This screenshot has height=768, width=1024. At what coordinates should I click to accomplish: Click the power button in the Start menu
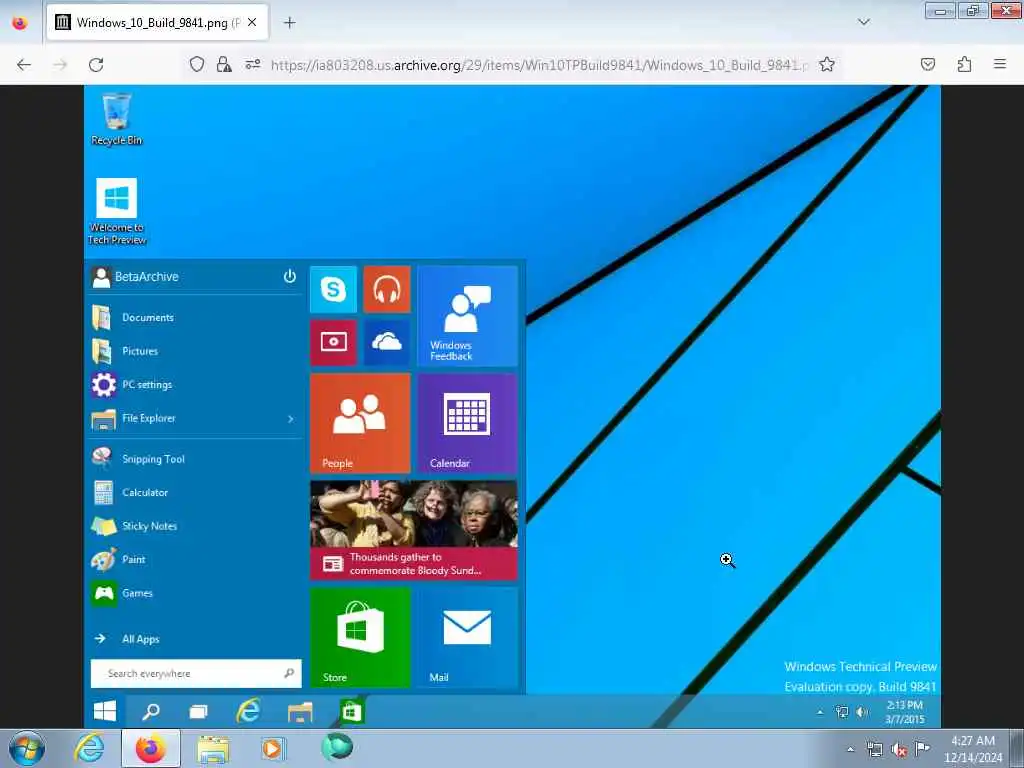coord(289,276)
